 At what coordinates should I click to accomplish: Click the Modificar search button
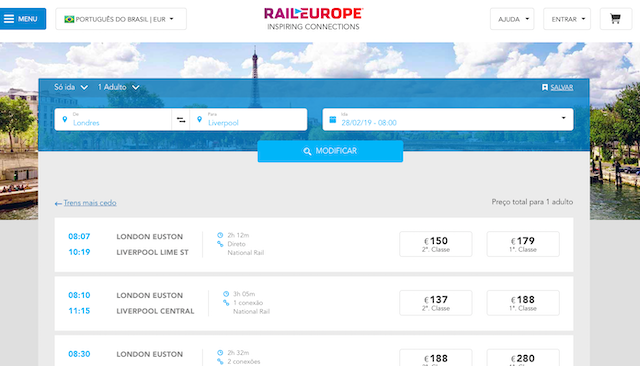[x=330, y=151]
